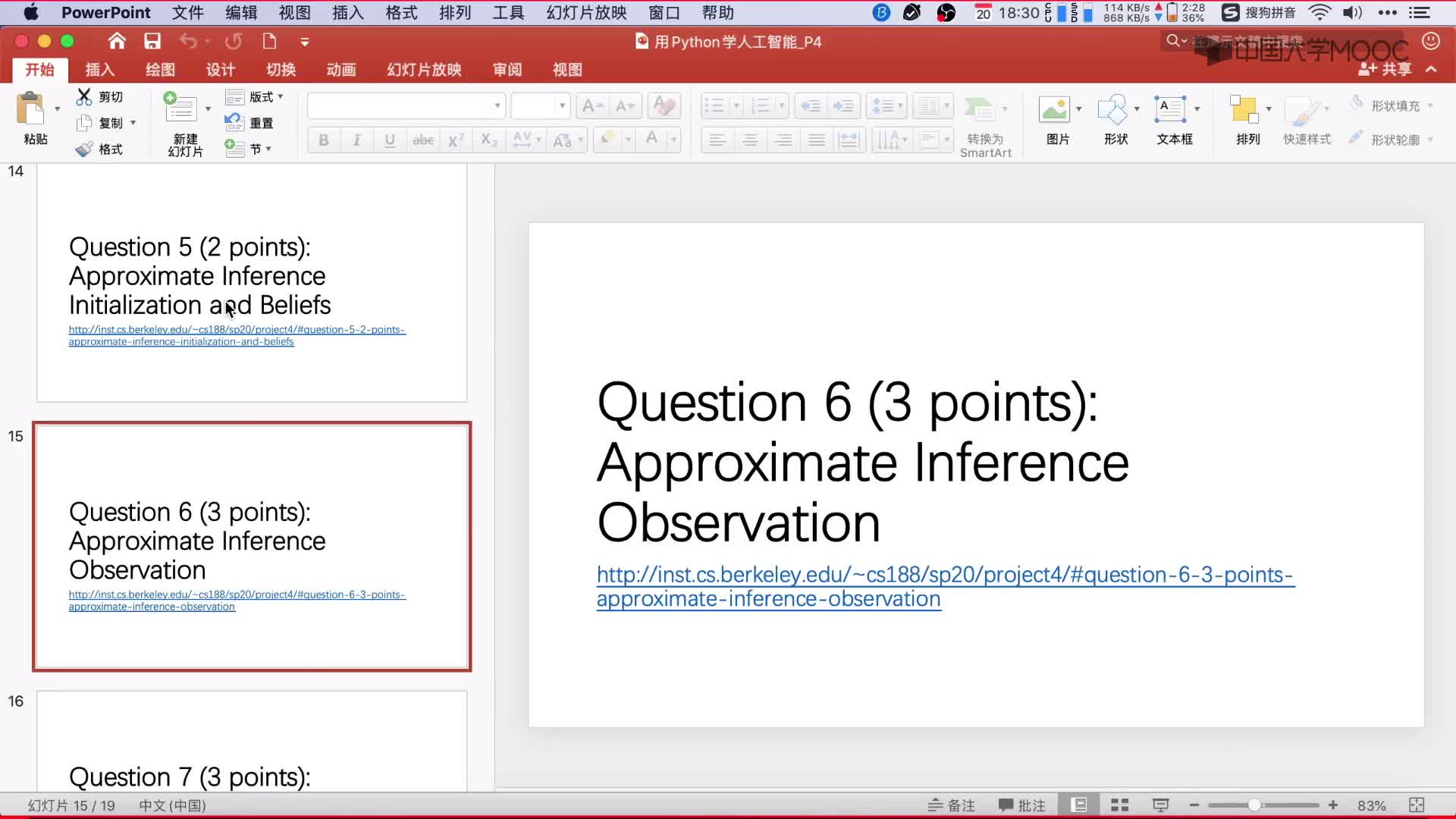Expand 形状填充 shape fill dropdown
This screenshot has width=1456, height=819.
pyautogui.click(x=1430, y=105)
